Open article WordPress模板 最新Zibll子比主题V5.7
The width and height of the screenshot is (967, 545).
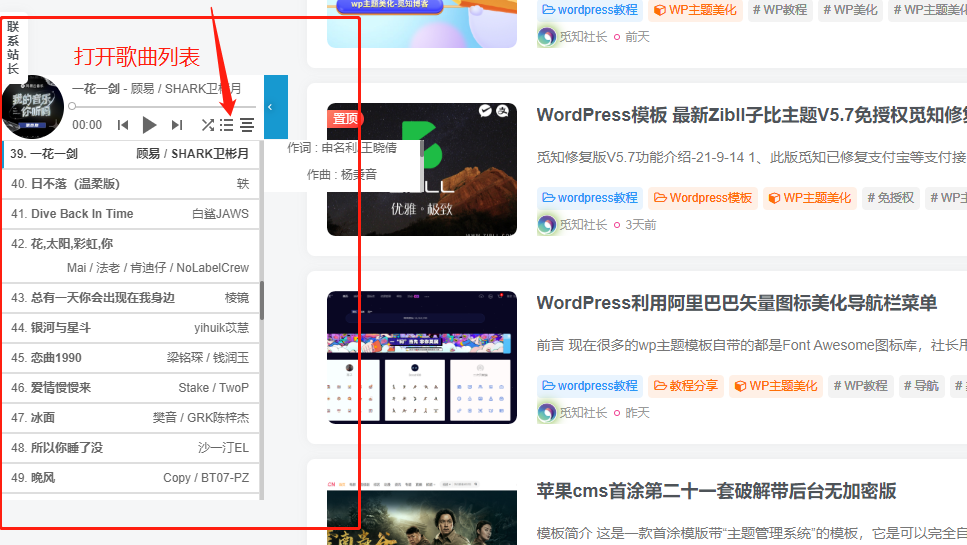click(751, 115)
